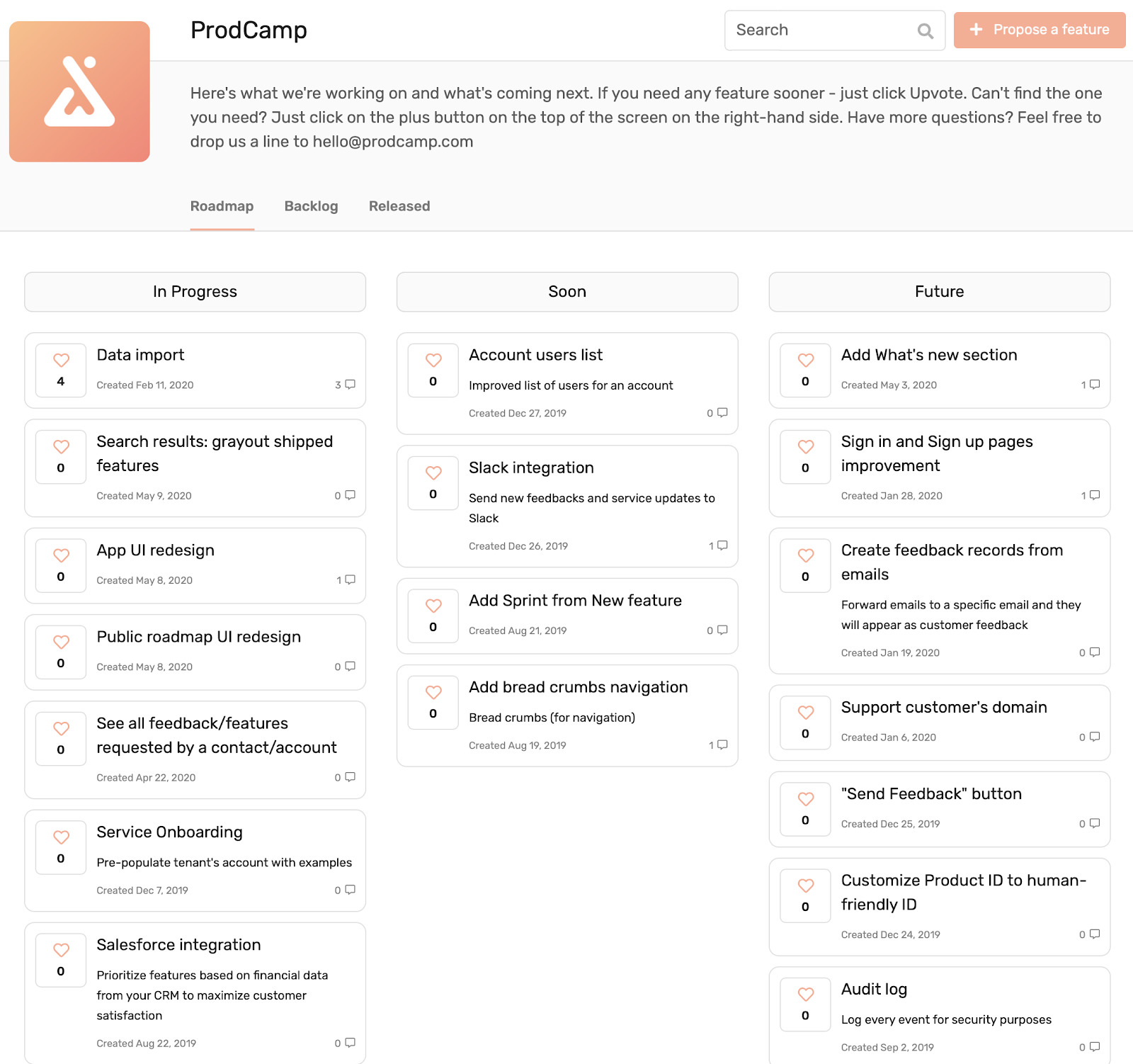Click the ProdCamp logo image

pos(79,91)
